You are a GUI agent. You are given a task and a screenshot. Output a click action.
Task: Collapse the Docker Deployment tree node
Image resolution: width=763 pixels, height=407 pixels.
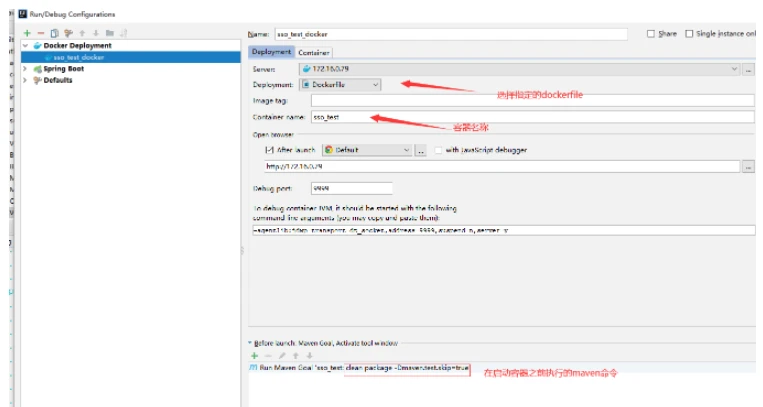tap(25, 45)
